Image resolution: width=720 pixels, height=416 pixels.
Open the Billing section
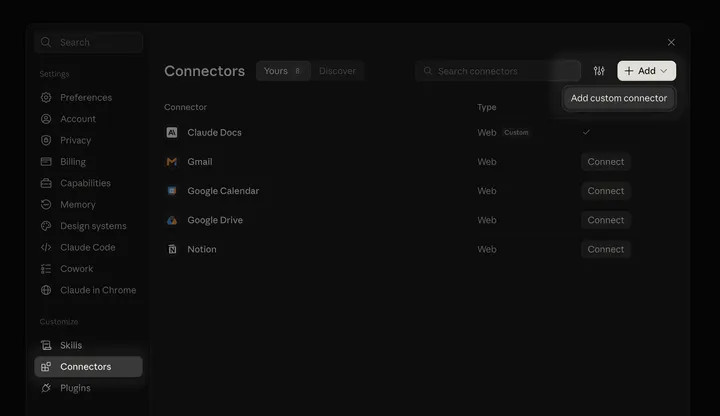(88, 162)
